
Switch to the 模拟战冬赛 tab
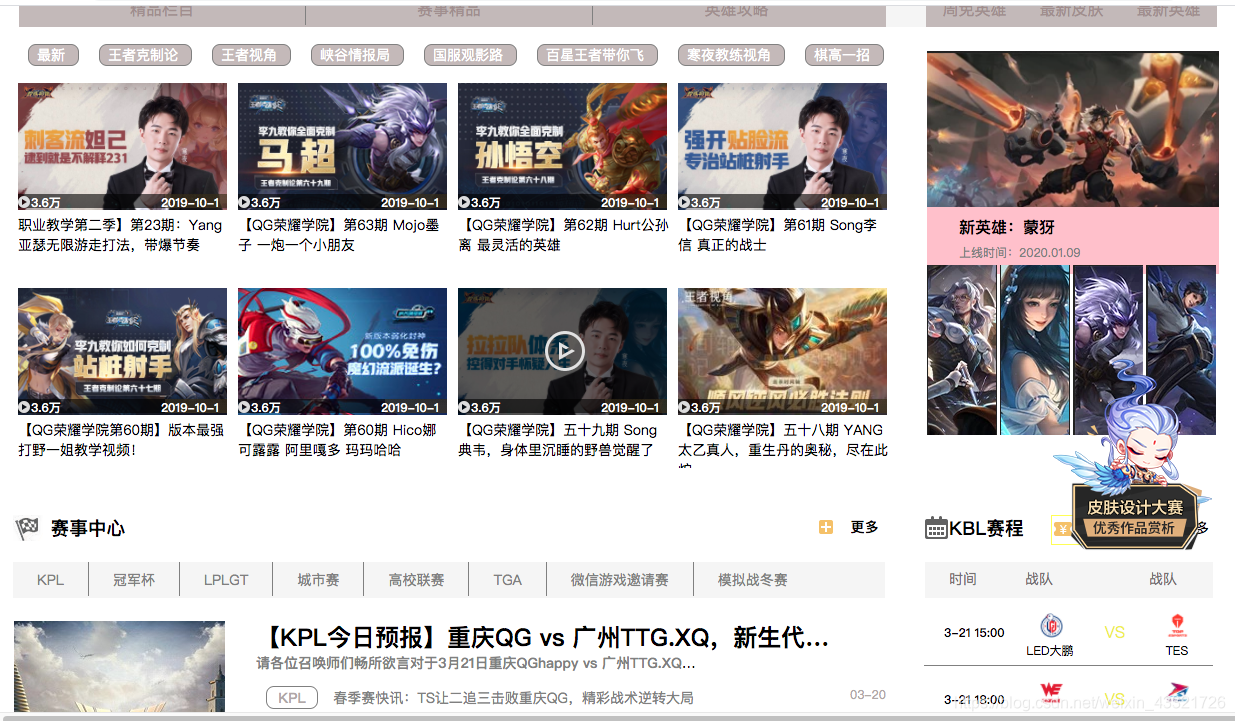click(x=753, y=579)
